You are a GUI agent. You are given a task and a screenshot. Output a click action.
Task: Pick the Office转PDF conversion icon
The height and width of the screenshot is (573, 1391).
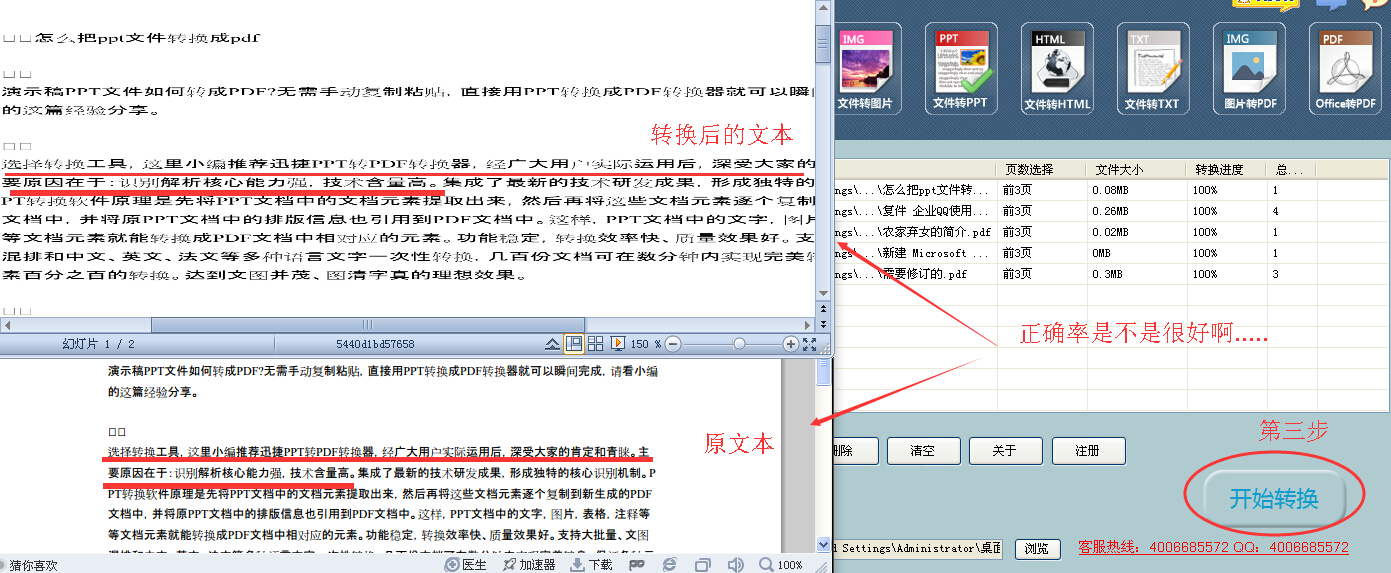(1346, 68)
